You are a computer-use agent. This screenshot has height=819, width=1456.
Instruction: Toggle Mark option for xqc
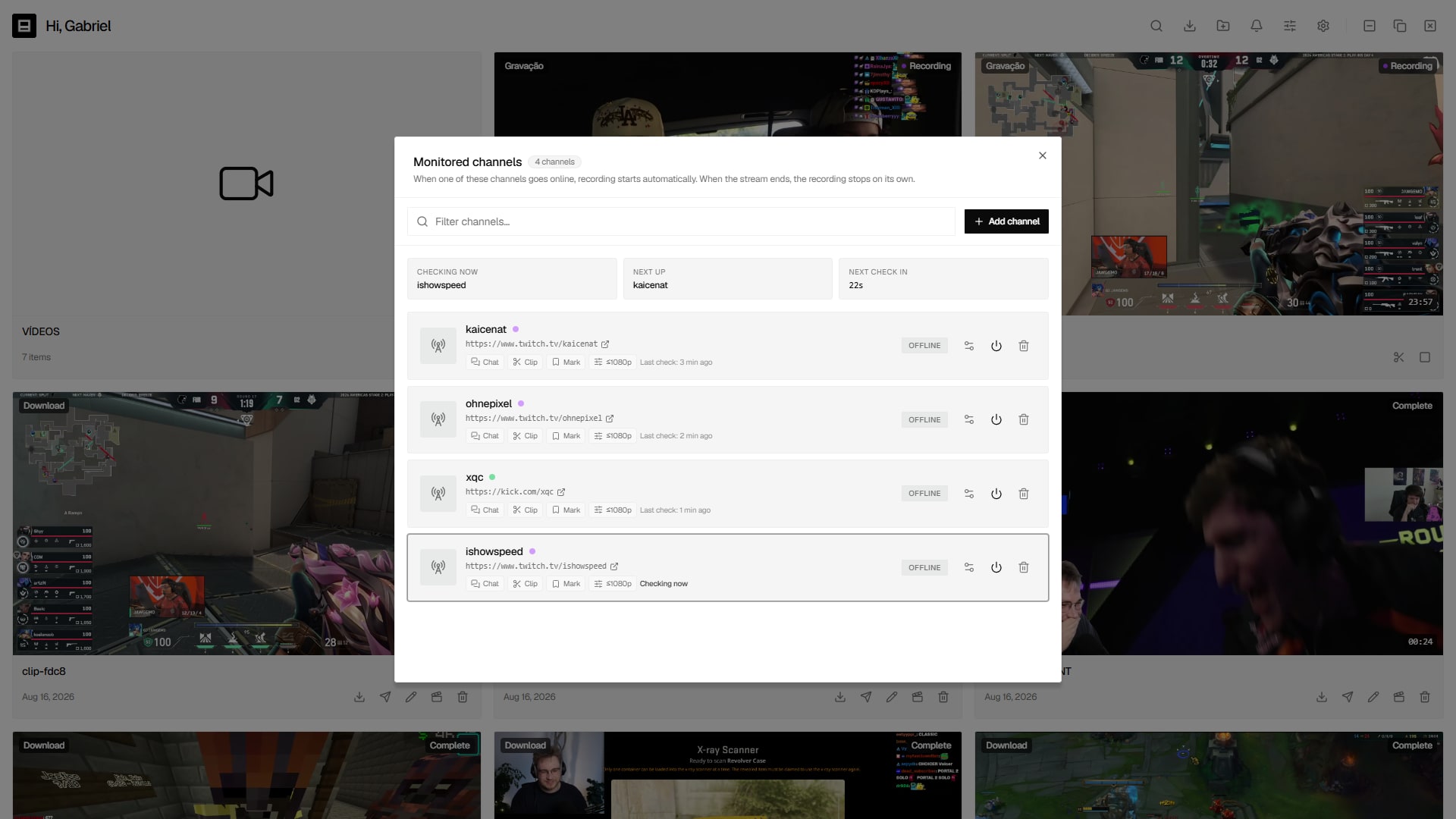[x=566, y=510]
